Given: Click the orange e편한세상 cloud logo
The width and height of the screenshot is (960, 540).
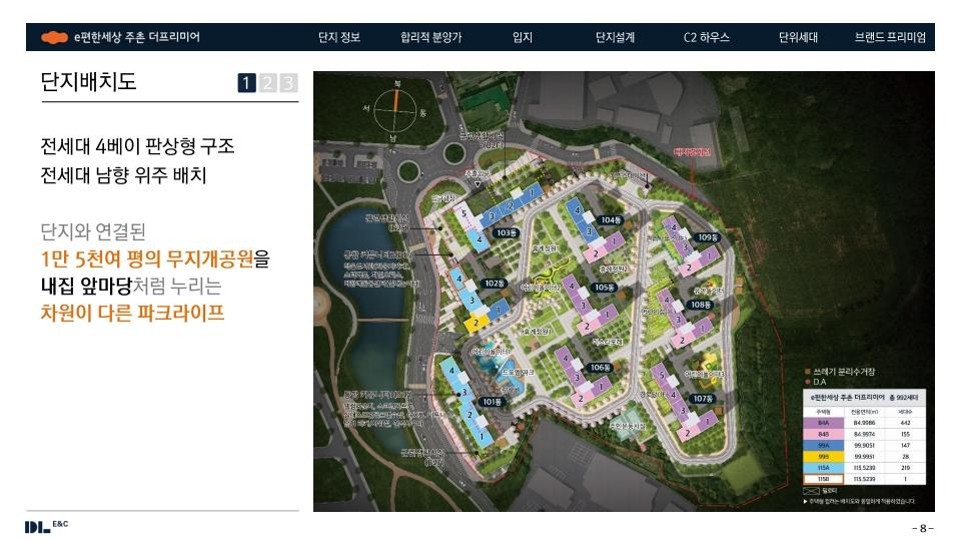Looking at the screenshot, I should tap(54, 37).
